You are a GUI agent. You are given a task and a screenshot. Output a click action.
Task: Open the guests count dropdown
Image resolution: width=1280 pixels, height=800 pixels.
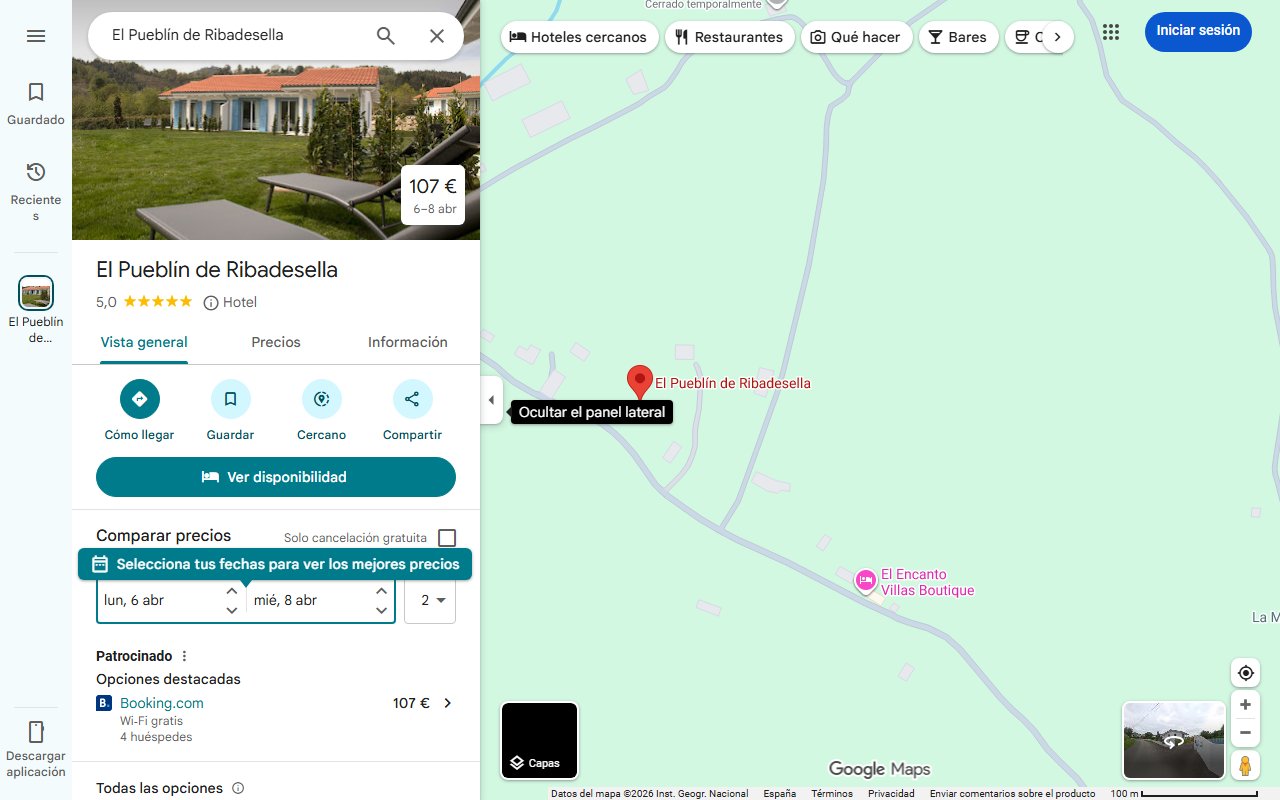(430, 600)
